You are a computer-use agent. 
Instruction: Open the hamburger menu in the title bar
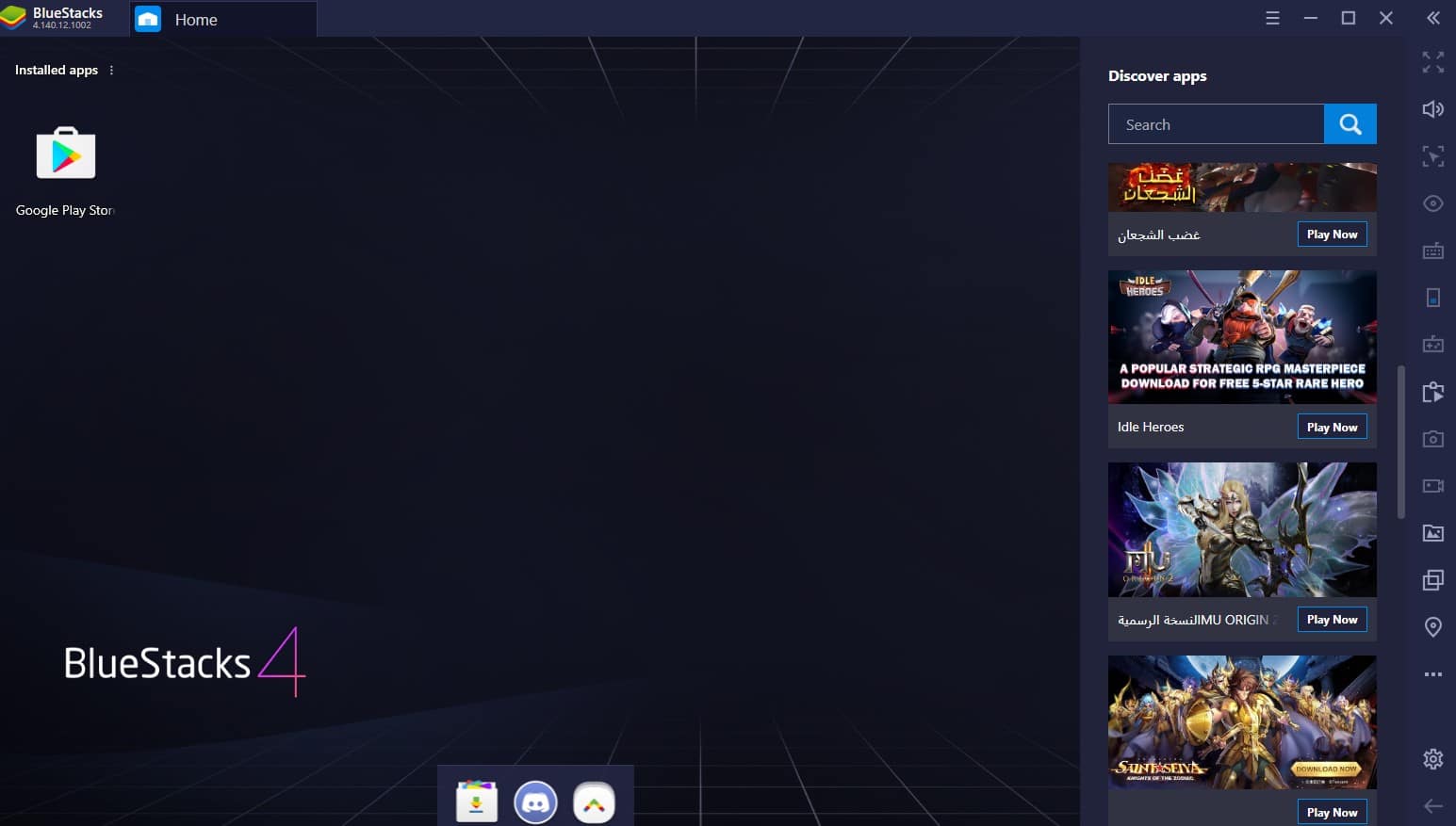pos(1272,18)
